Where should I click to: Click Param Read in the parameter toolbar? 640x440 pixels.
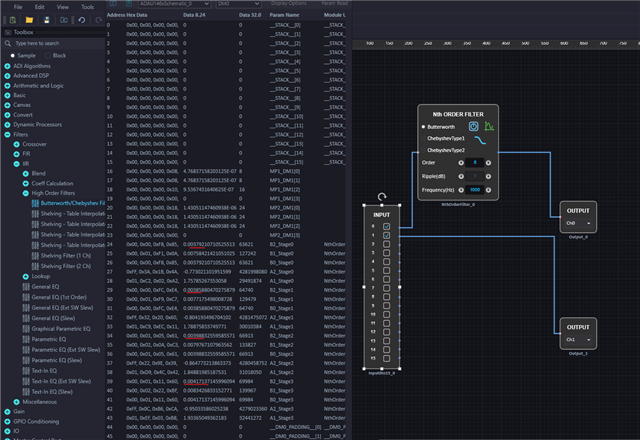(335, 3)
